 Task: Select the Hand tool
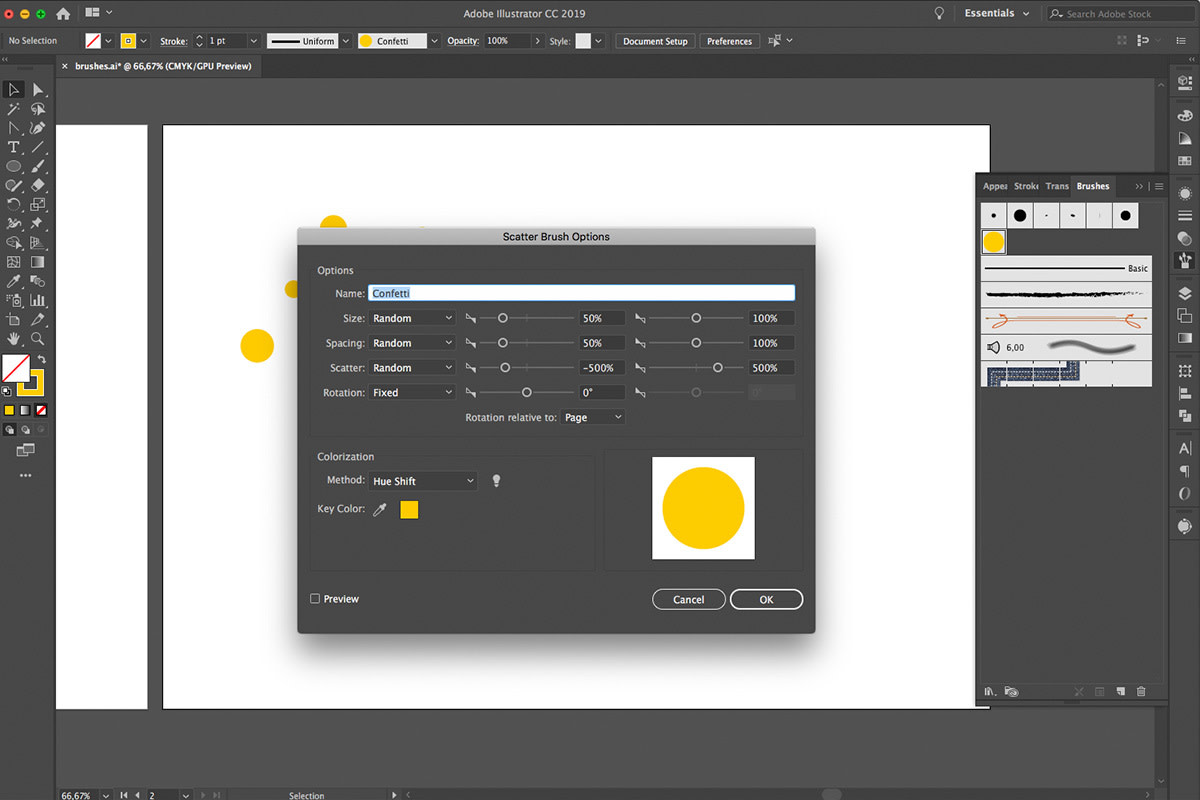tap(14, 339)
